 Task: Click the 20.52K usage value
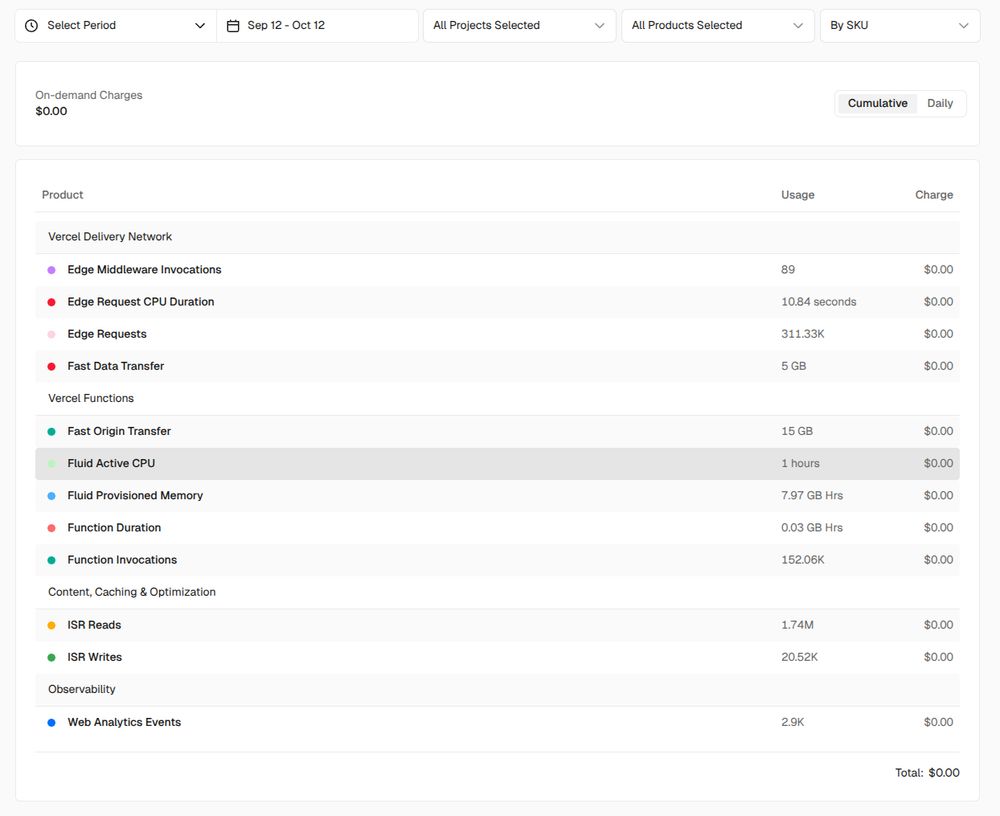click(799, 657)
